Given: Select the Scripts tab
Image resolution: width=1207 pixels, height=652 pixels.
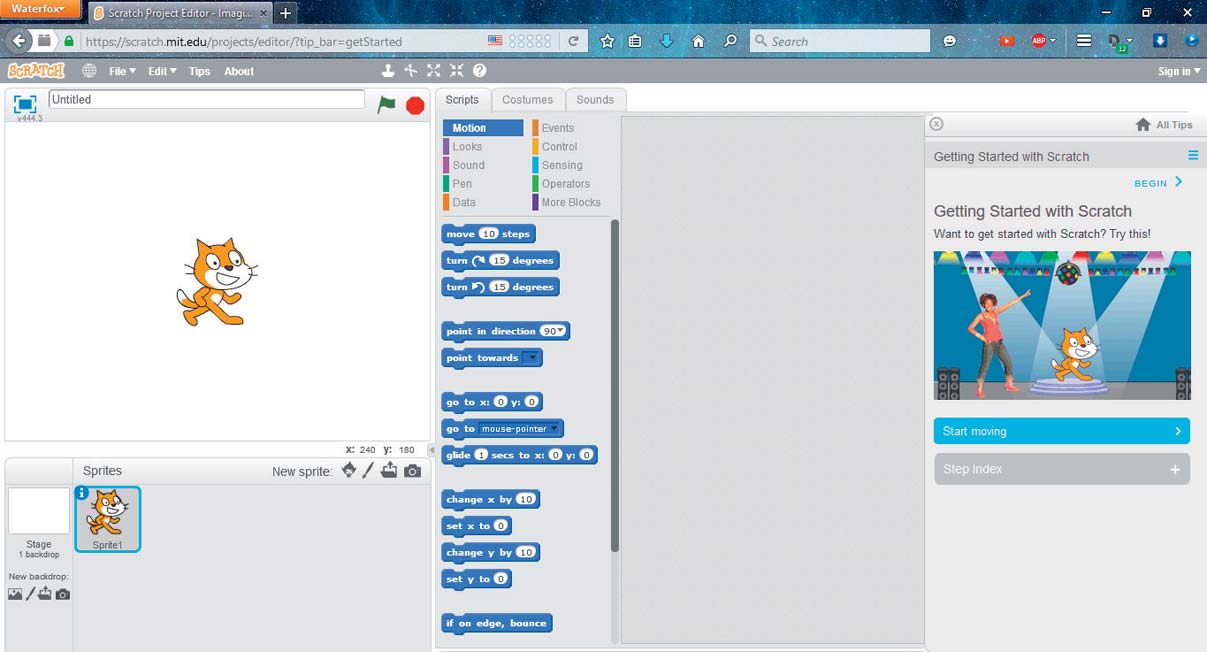Looking at the screenshot, I should [x=462, y=100].
